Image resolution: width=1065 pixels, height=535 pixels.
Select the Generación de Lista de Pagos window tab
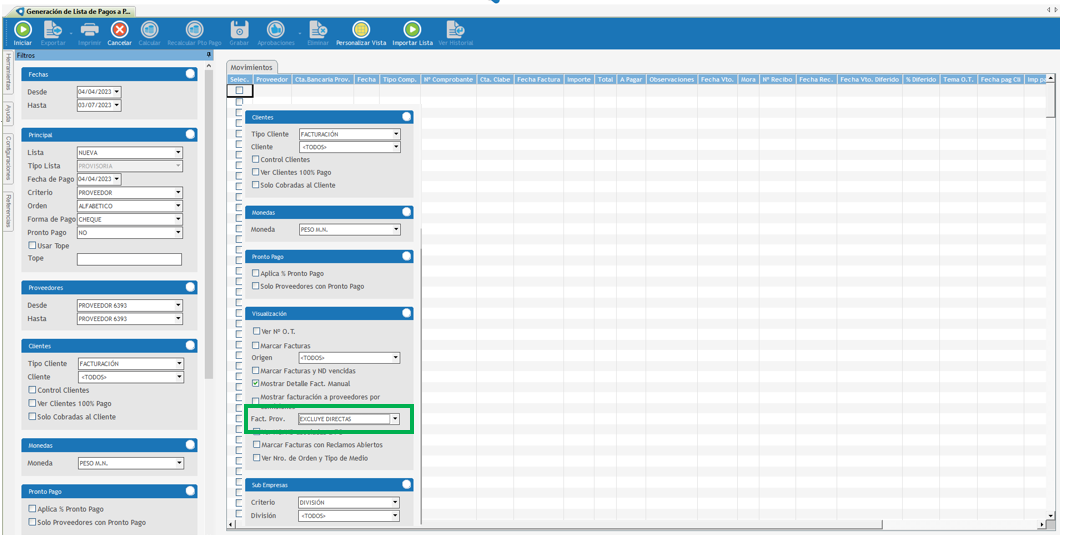click(x=75, y=12)
